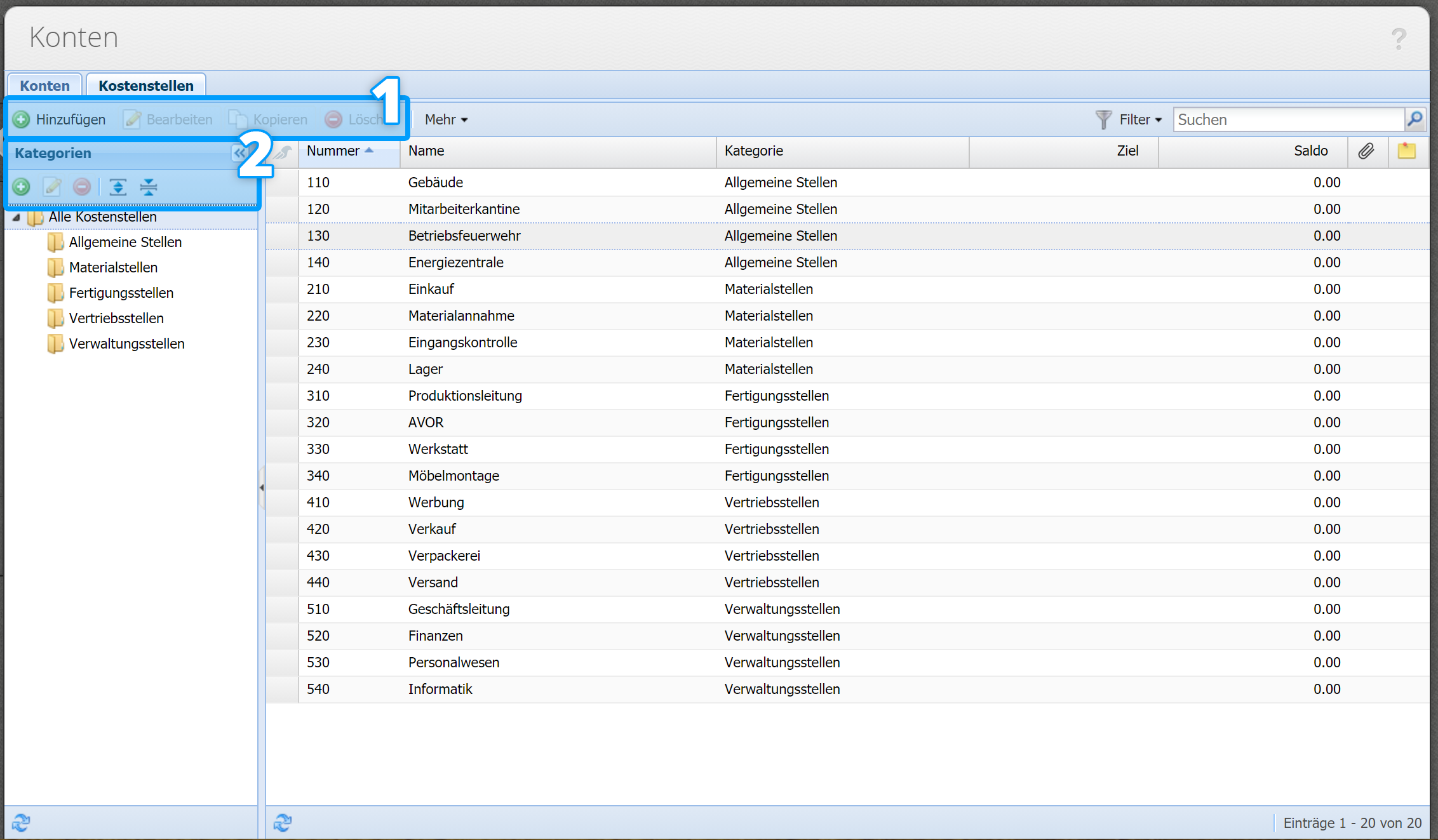Click the search magnifier icon
The width and height of the screenshot is (1438, 840).
(x=1414, y=119)
